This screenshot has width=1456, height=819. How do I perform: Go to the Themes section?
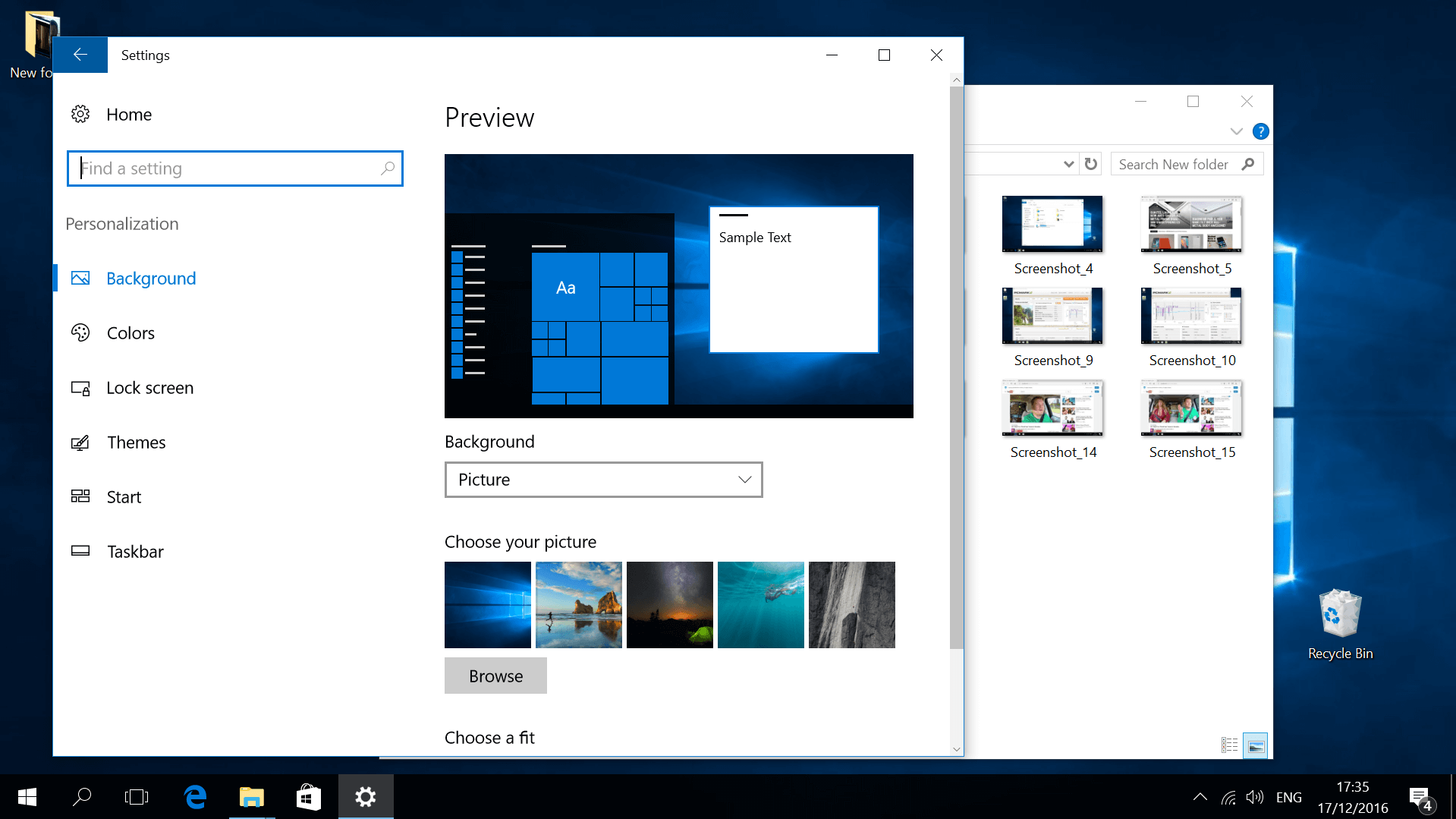pos(136,443)
